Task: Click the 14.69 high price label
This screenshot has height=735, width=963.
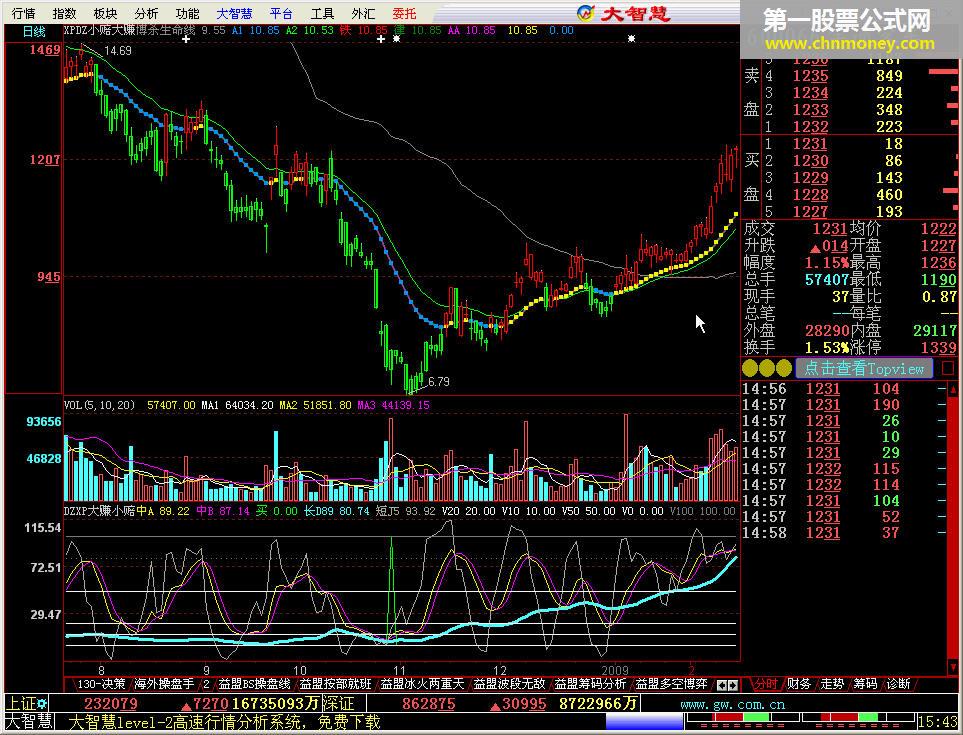Action: tap(118, 51)
